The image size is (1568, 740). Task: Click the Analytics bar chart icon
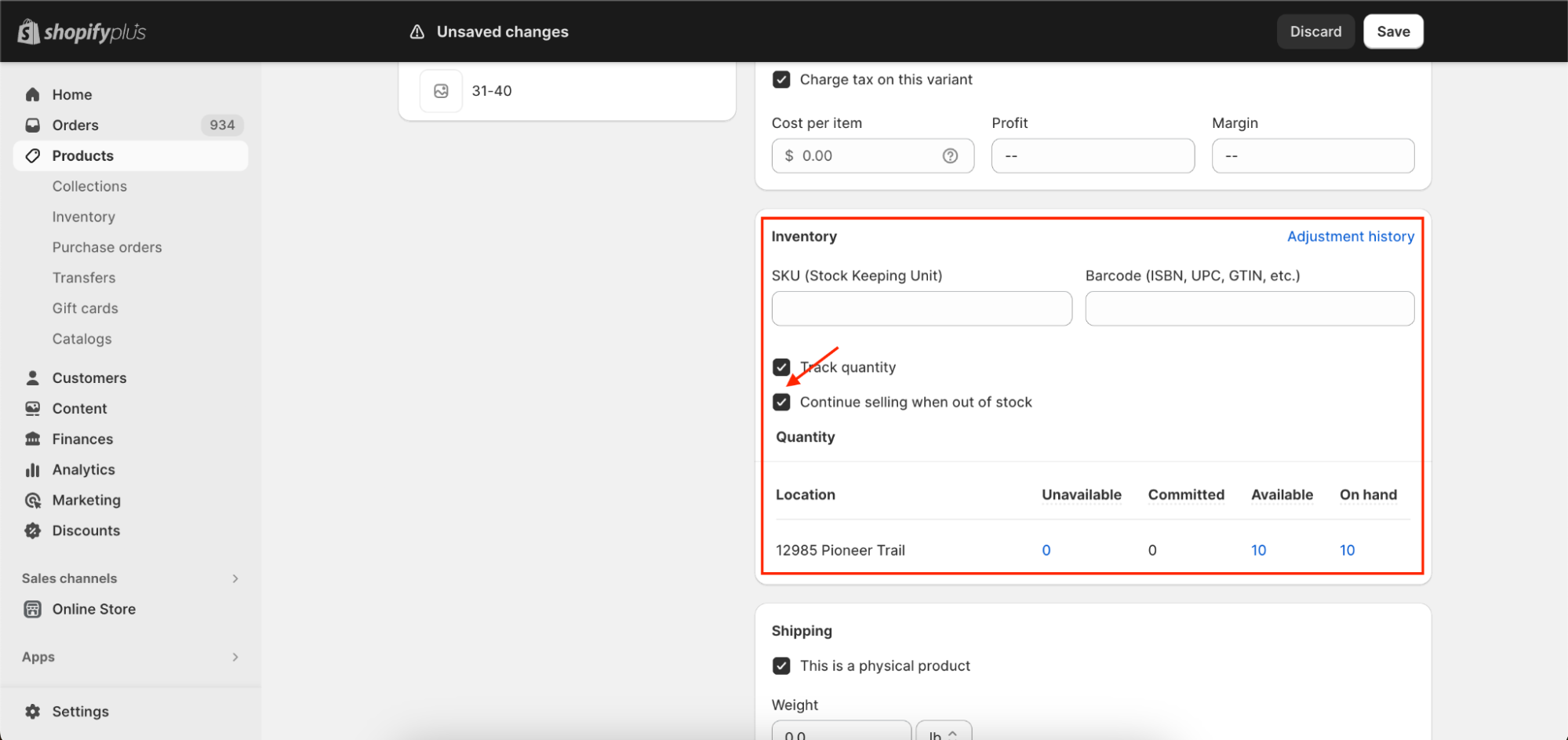(x=33, y=470)
